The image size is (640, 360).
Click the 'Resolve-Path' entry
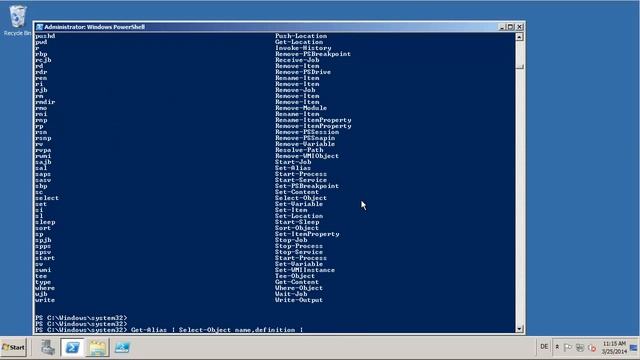[299, 150]
